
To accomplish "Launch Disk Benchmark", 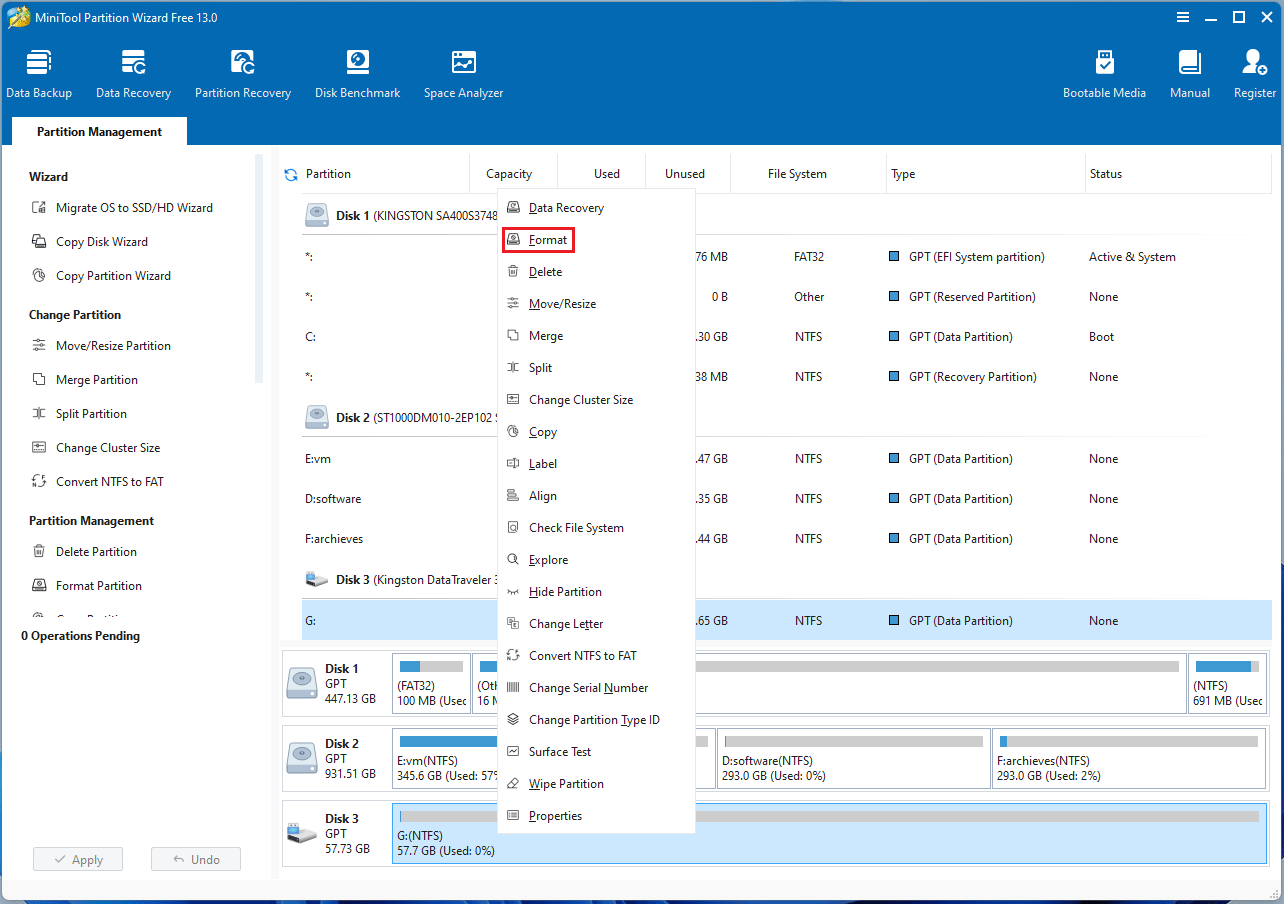I will point(357,72).
